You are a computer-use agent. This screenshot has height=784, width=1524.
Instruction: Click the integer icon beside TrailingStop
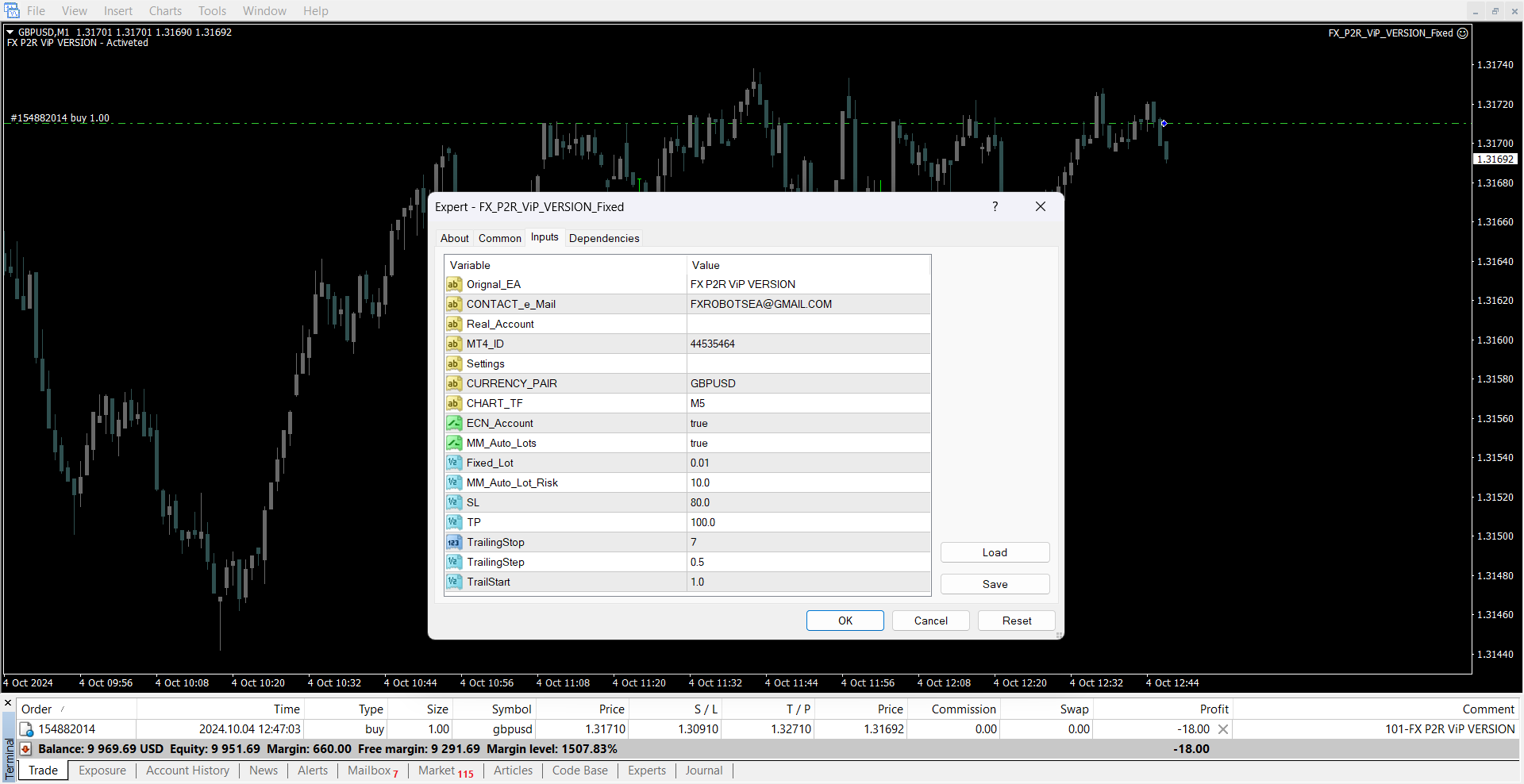(453, 542)
